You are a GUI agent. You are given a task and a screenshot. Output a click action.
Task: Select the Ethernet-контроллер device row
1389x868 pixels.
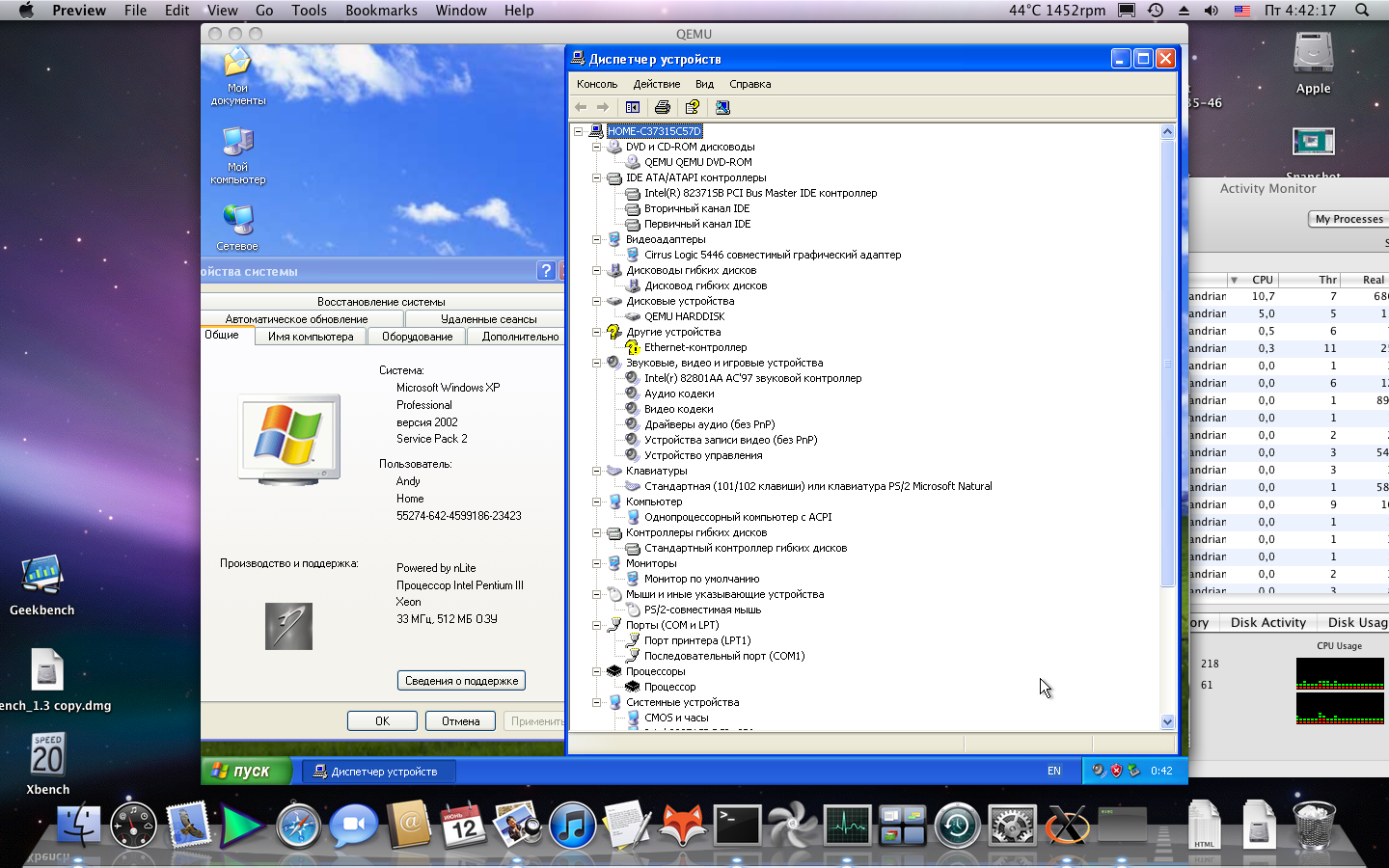[x=694, y=347]
